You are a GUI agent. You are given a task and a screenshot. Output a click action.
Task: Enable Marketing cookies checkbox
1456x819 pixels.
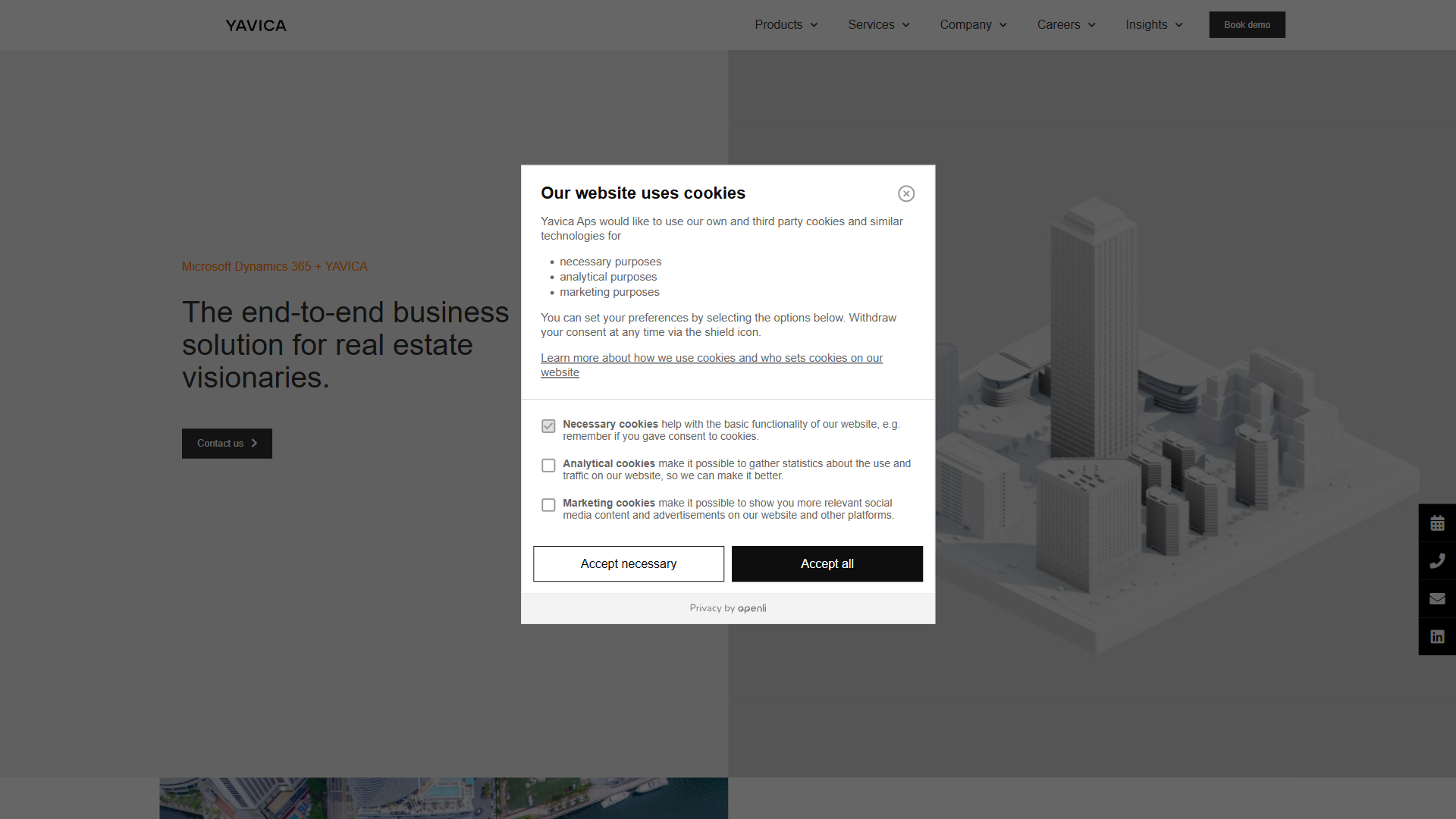(x=548, y=505)
